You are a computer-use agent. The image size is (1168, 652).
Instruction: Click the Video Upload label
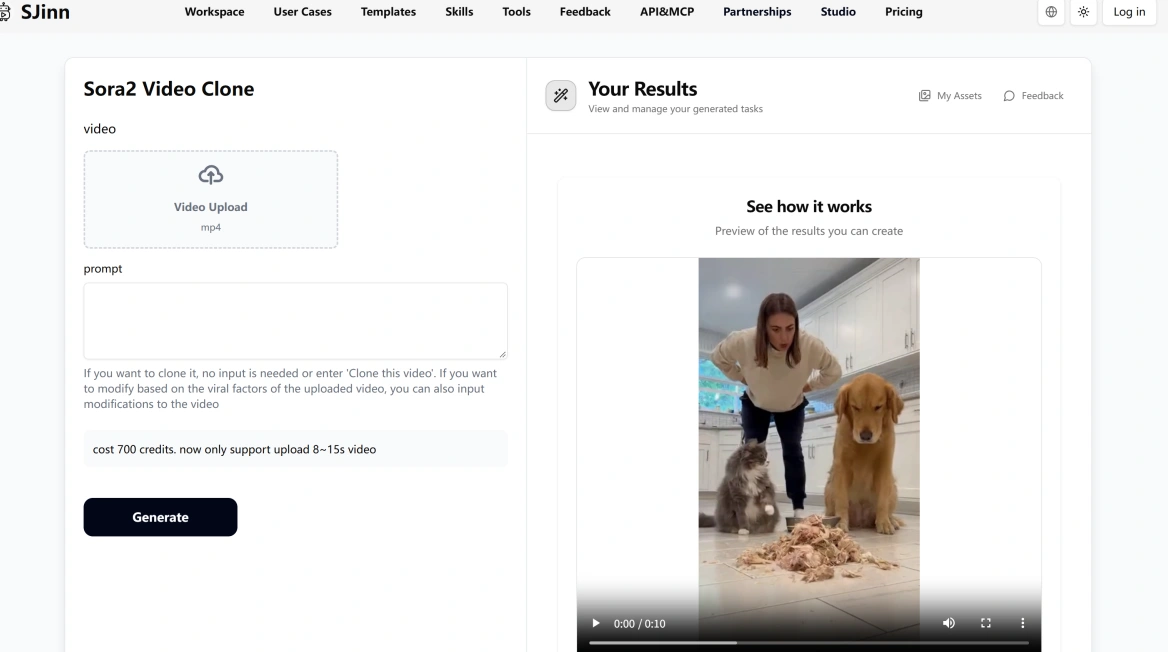pyautogui.click(x=211, y=207)
